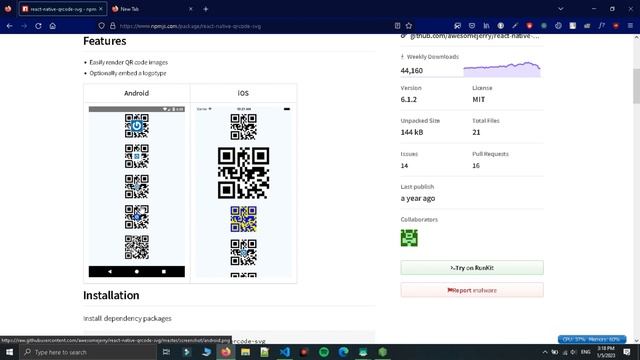The image size is (640, 360).
Task: Open Visual Studio Code from the taskbar
Action: click(x=284, y=352)
